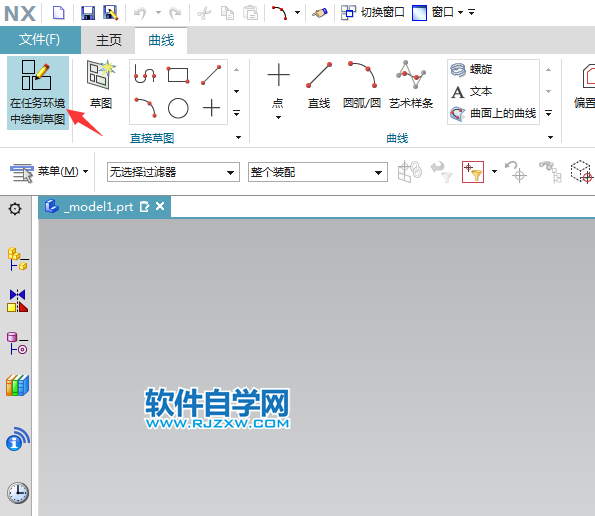Expand the 直接草图 group options arrow
The height and width of the screenshot is (516, 595).
tap(238, 137)
